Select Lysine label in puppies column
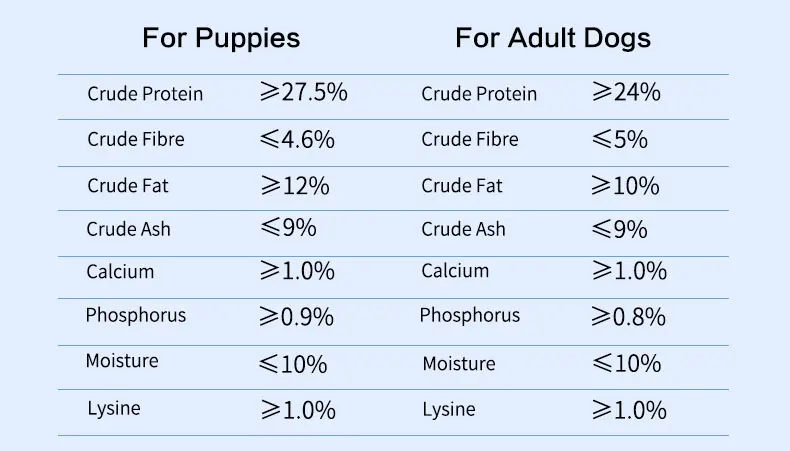790x451 pixels. 114,408
